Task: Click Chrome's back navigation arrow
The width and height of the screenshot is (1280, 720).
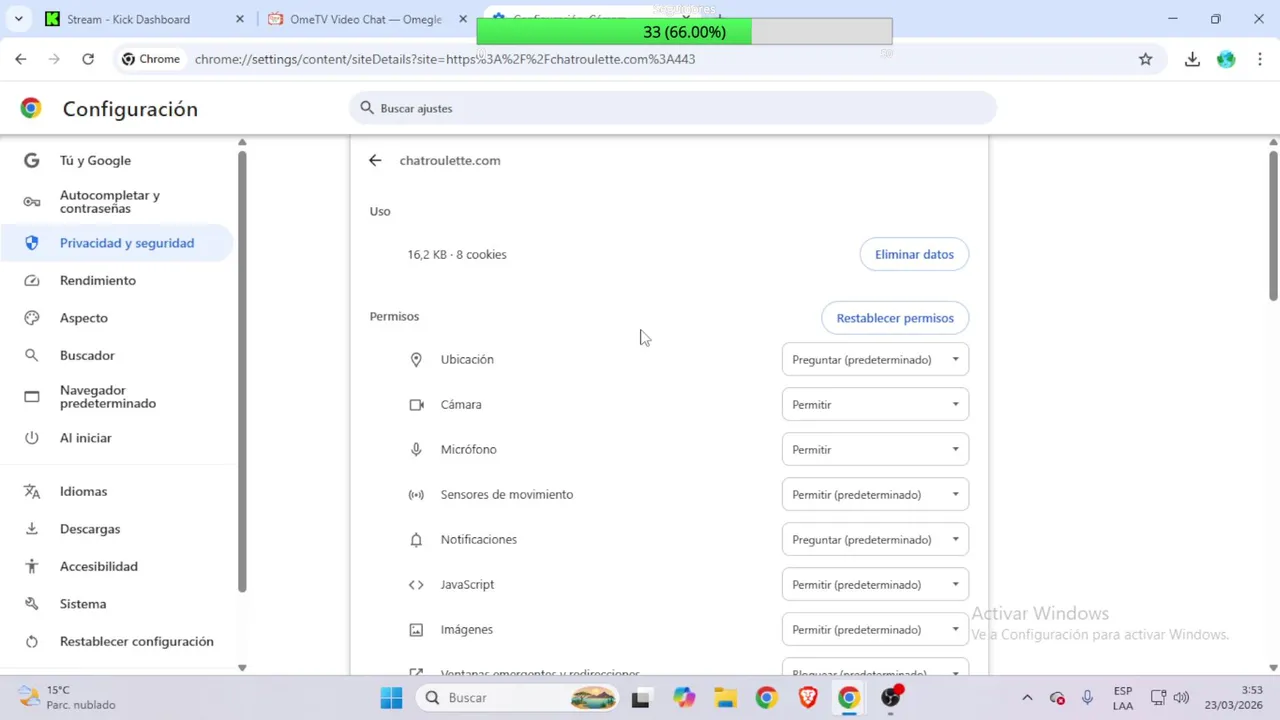Action: (21, 59)
